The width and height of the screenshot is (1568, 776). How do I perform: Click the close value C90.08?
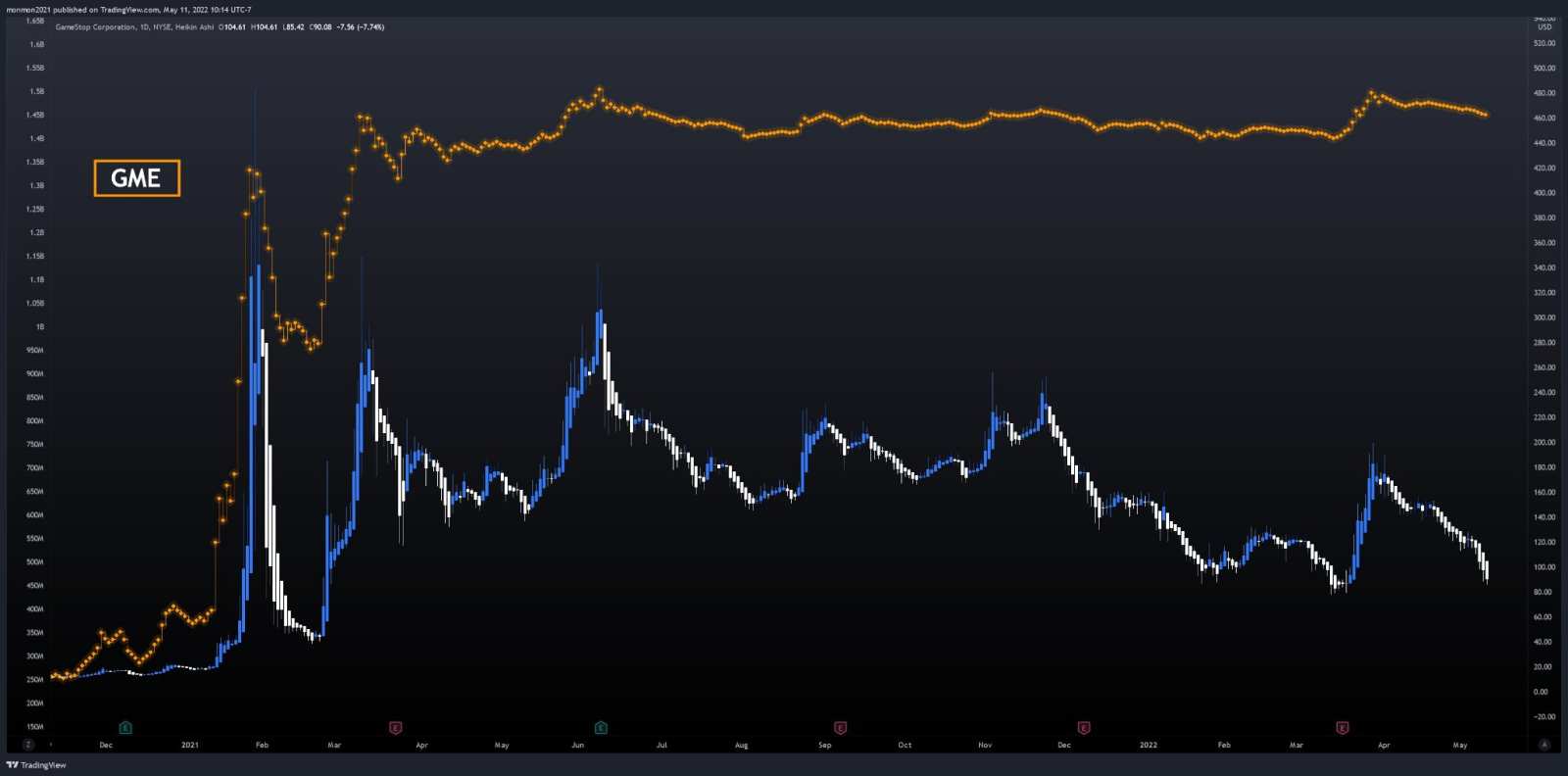(x=320, y=27)
